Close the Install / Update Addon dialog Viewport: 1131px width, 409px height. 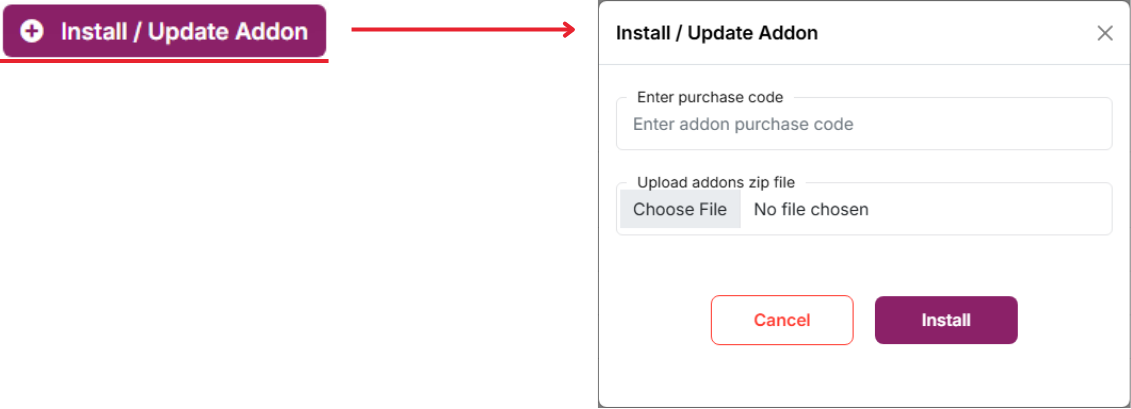coord(1105,33)
